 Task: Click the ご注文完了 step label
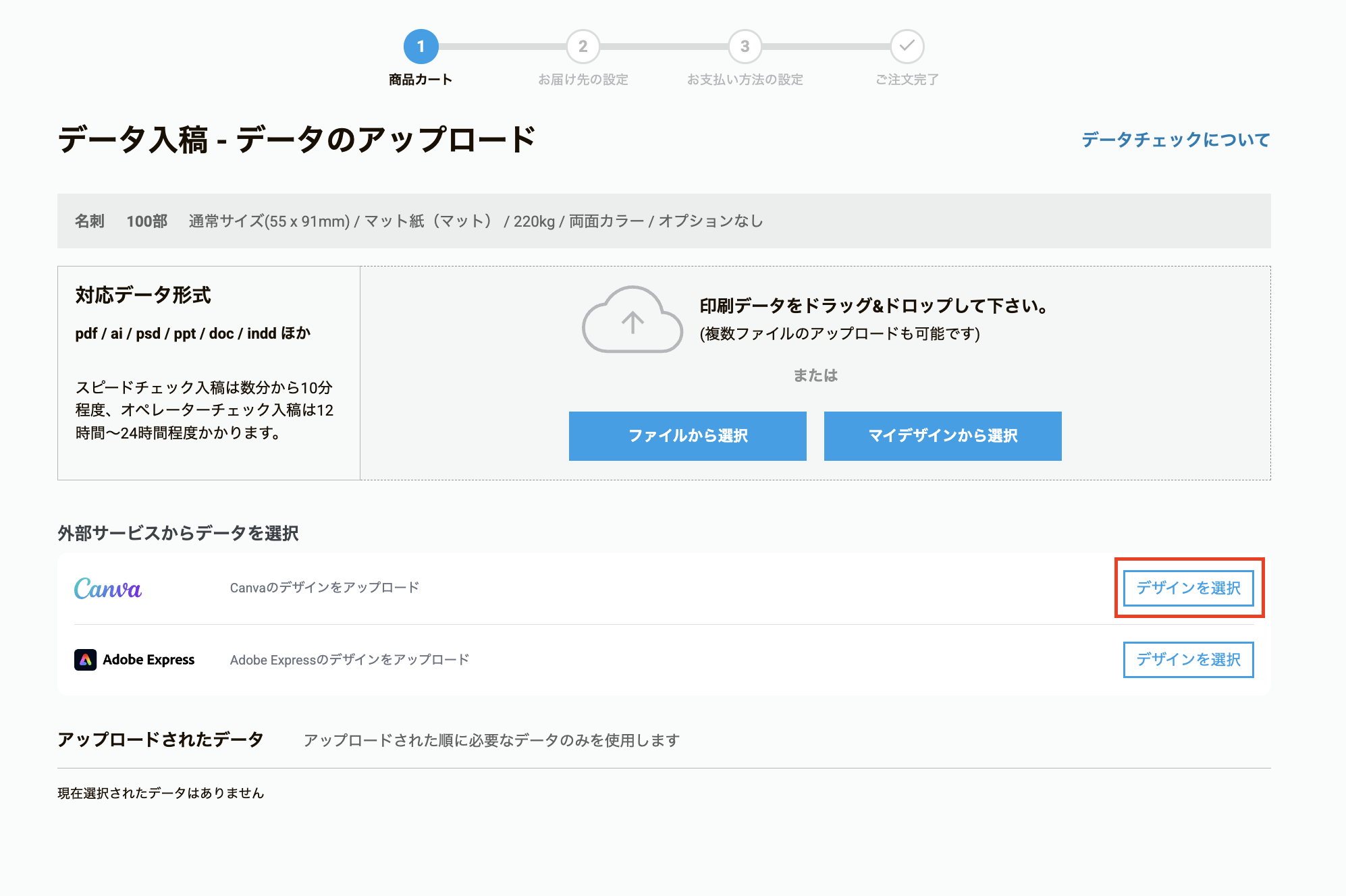[907, 80]
